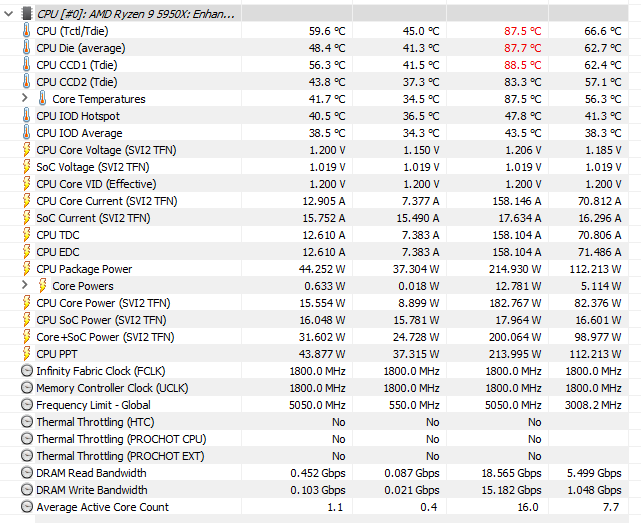The height and width of the screenshot is (523, 641).
Task: Click thermometer icon beside CPU CCD2 (Tdie)
Action: tap(27, 82)
